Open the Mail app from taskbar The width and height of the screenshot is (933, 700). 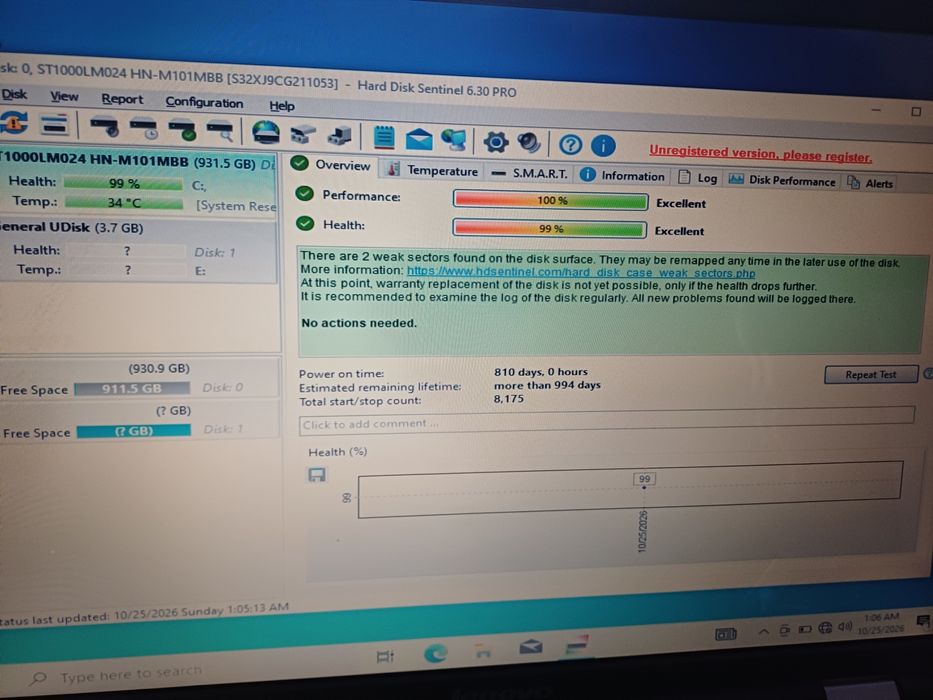pyautogui.click(x=530, y=647)
